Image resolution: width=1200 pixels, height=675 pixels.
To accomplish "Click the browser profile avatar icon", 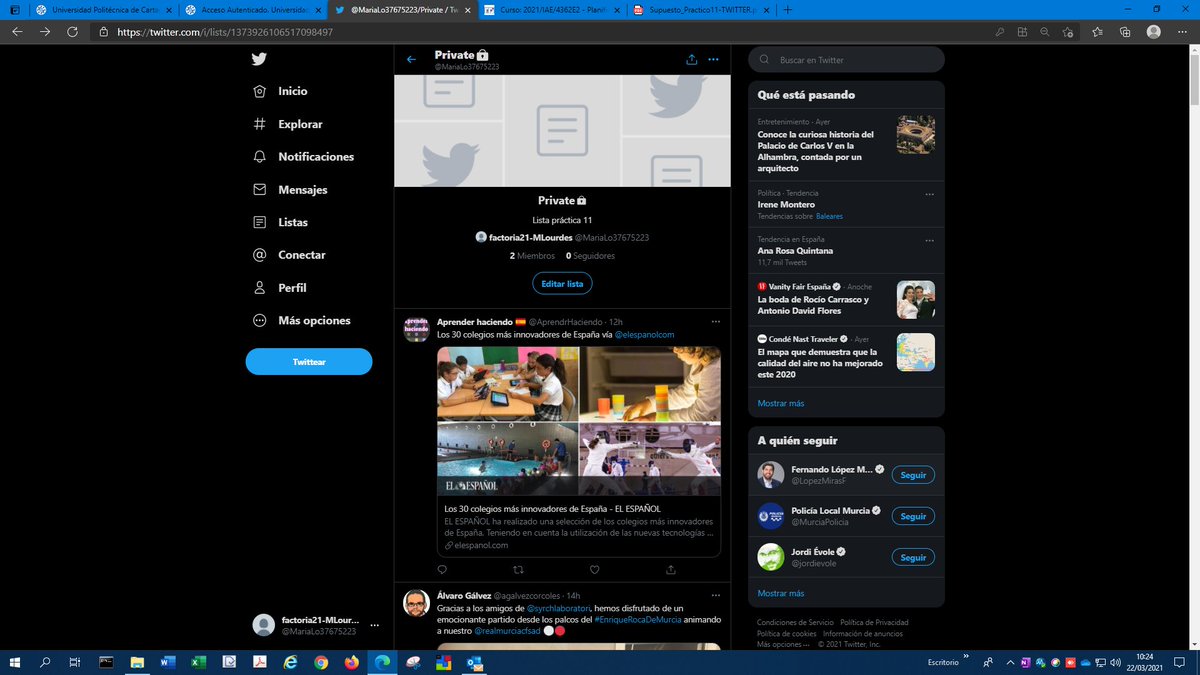I will click(1153, 32).
